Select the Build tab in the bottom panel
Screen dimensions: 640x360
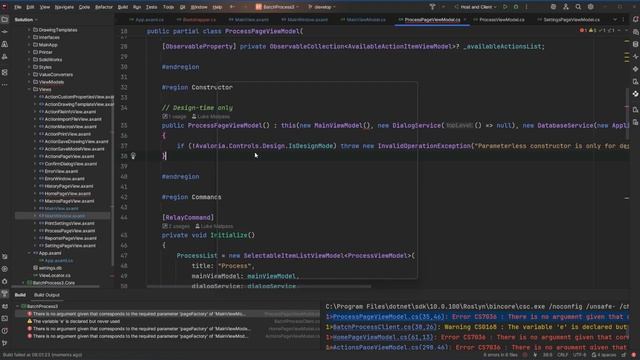point(20,295)
